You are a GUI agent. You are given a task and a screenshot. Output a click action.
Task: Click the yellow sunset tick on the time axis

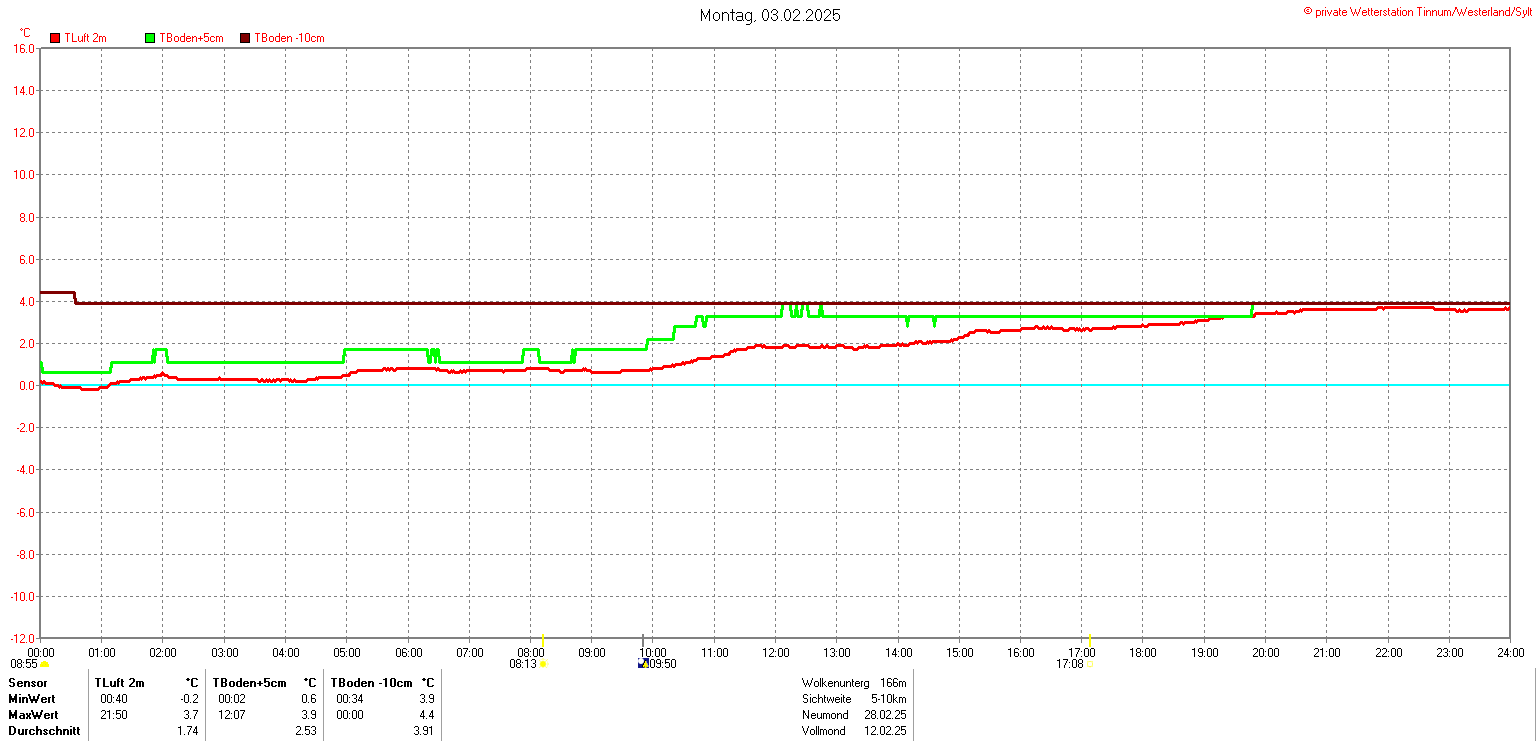click(1090, 640)
